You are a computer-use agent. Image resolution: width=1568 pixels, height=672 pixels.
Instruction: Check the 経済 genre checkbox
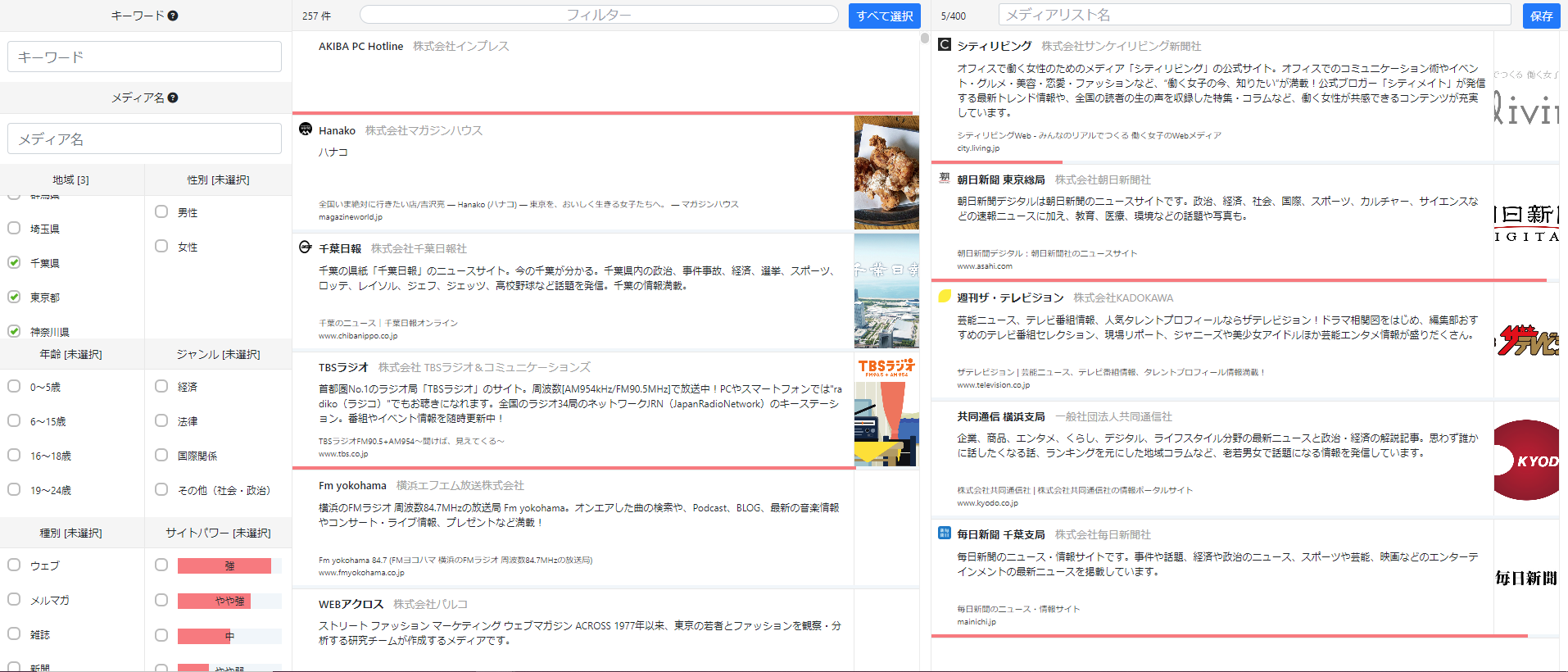(x=161, y=386)
